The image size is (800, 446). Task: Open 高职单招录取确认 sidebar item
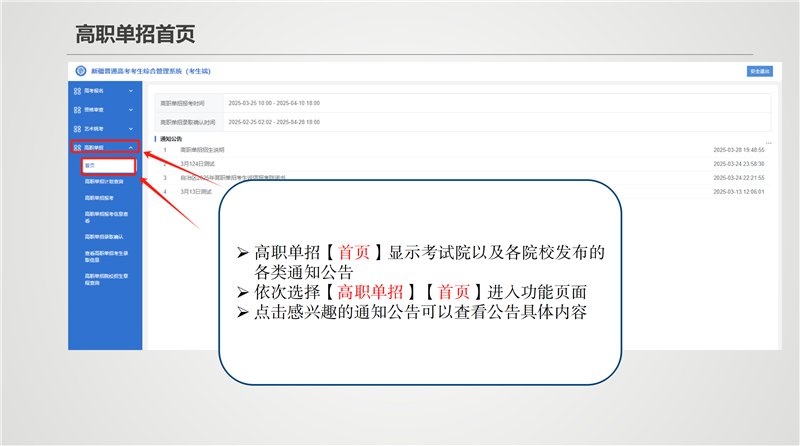pyautogui.click(x=102, y=237)
